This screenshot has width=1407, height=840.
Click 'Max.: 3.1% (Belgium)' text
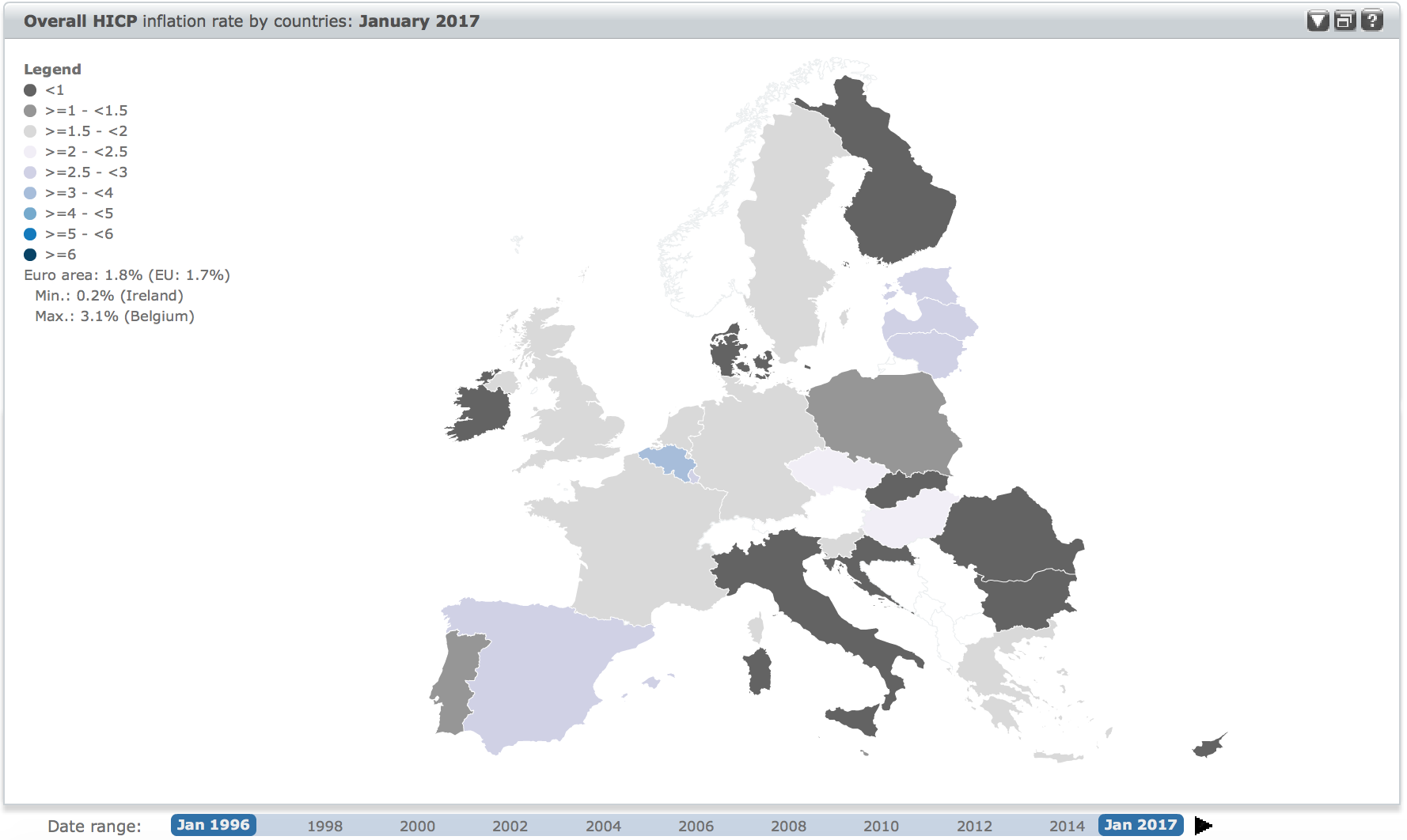tap(115, 316)
